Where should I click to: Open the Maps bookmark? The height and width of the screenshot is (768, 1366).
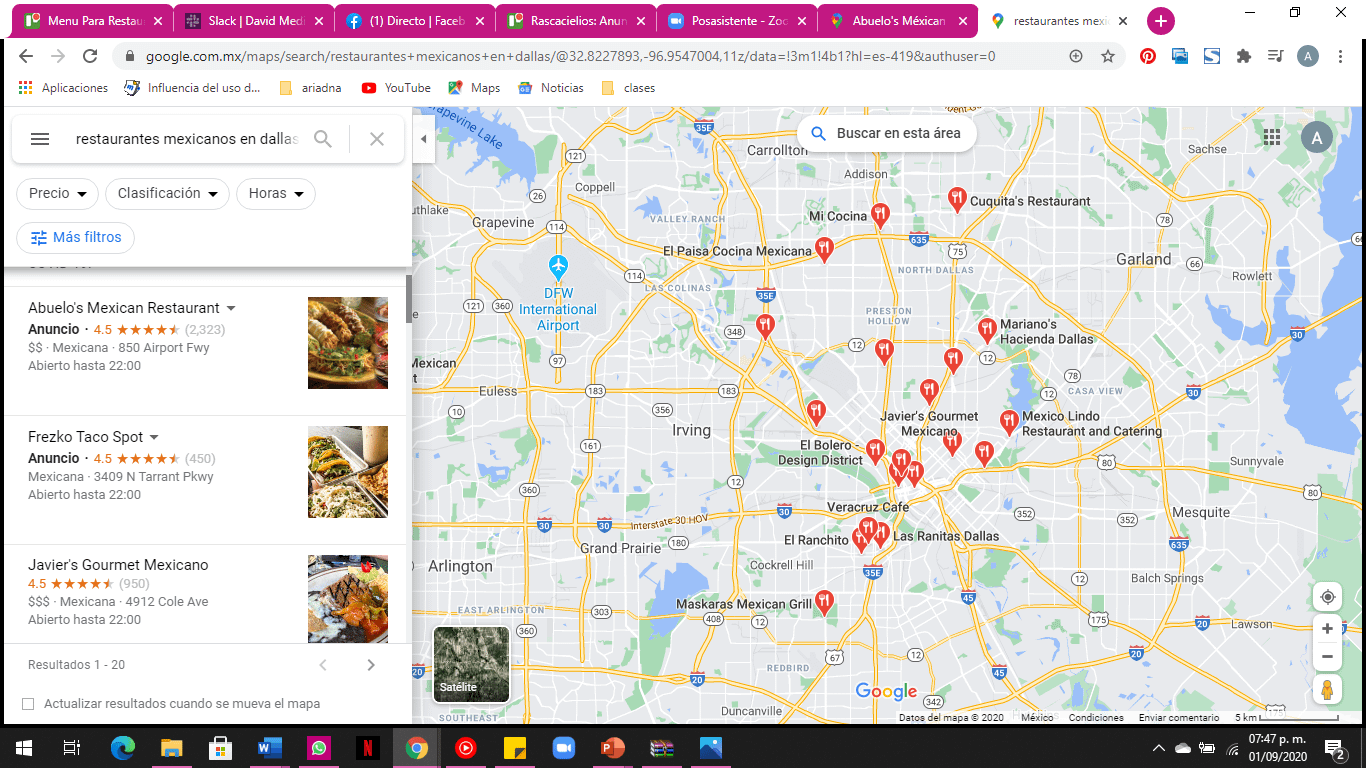click(x=474, y=88)
